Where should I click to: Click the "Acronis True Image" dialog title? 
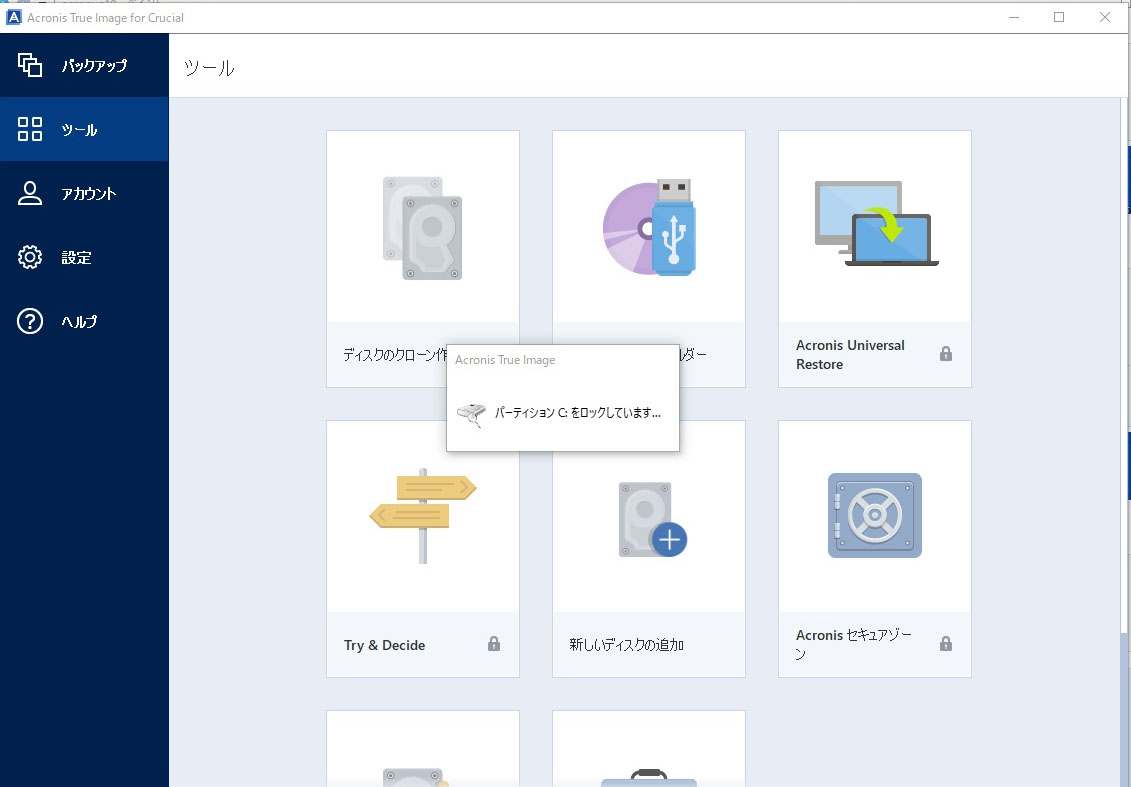[x=505, y=360]
